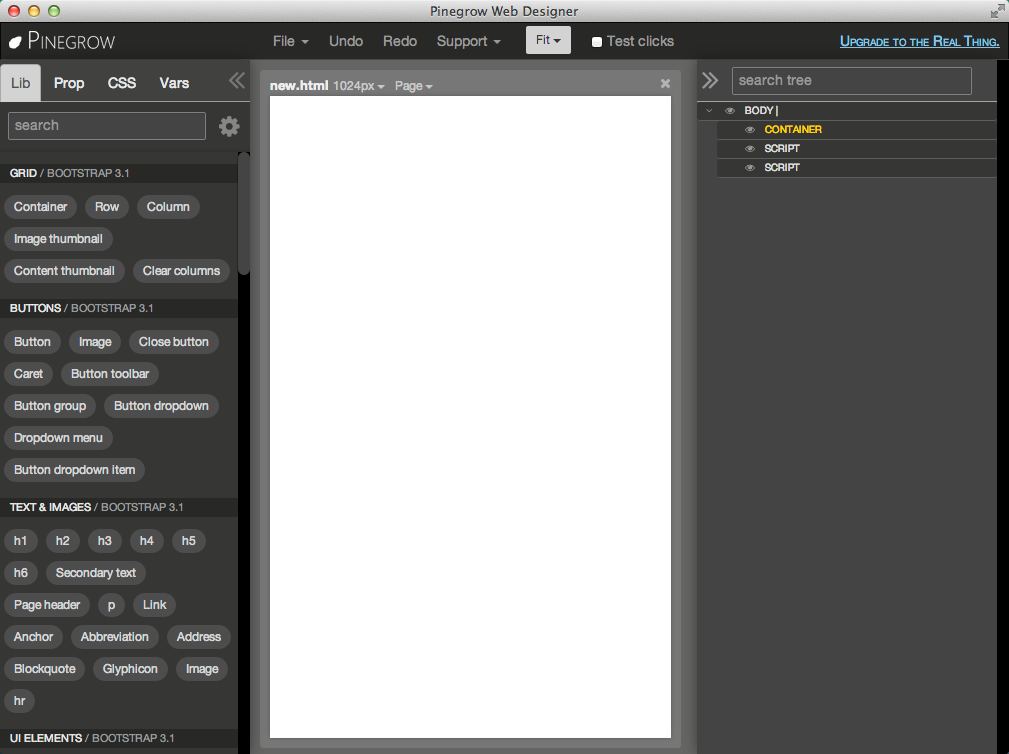
Task: Select the p paragraph component
Action: tap(111, 605)
